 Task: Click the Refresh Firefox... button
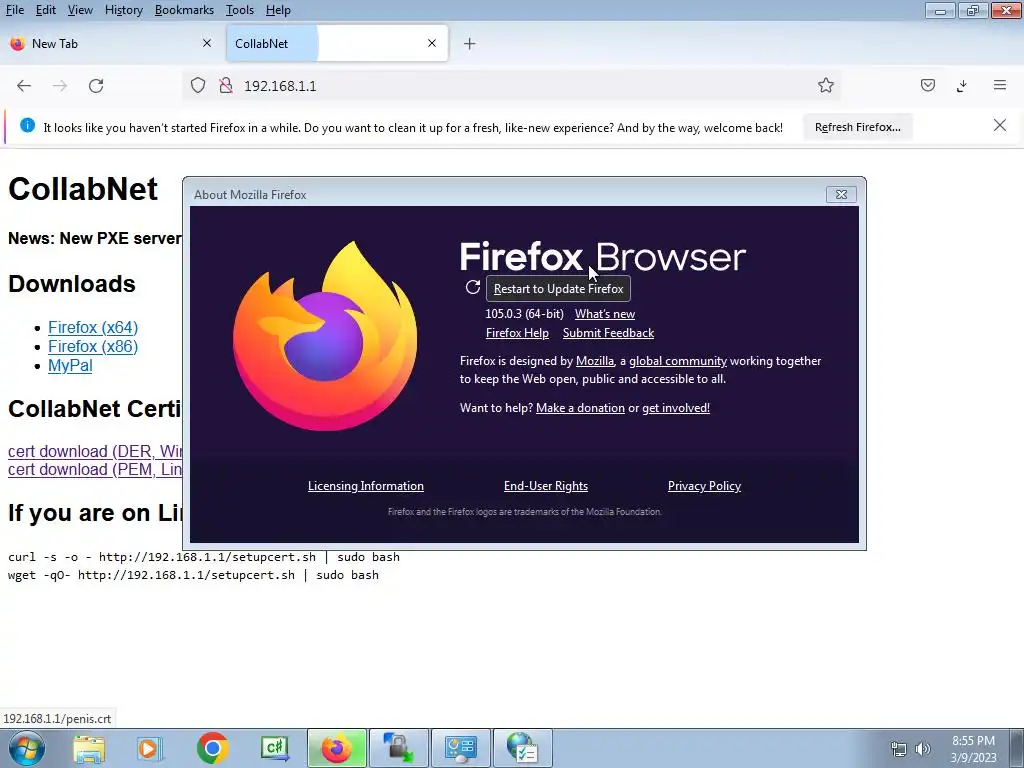pyautogui.click(x=857, y=127)
